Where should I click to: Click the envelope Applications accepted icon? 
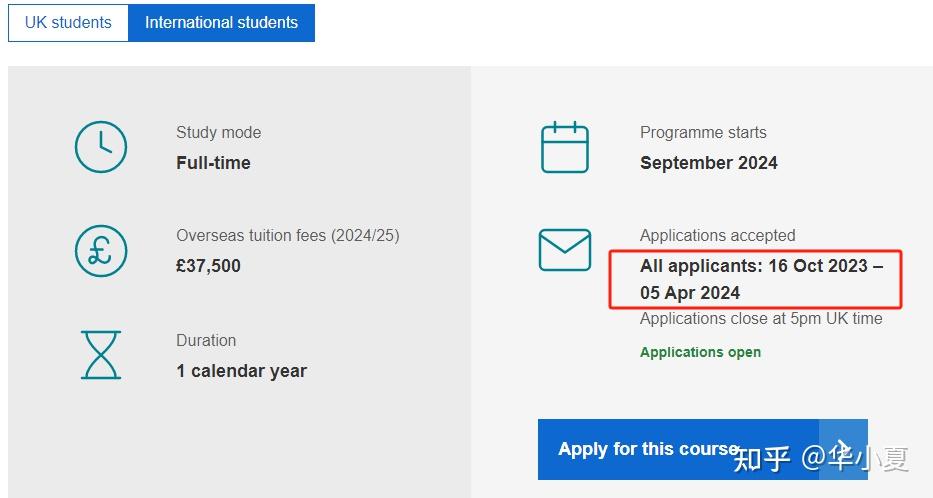tap(564, 250)
